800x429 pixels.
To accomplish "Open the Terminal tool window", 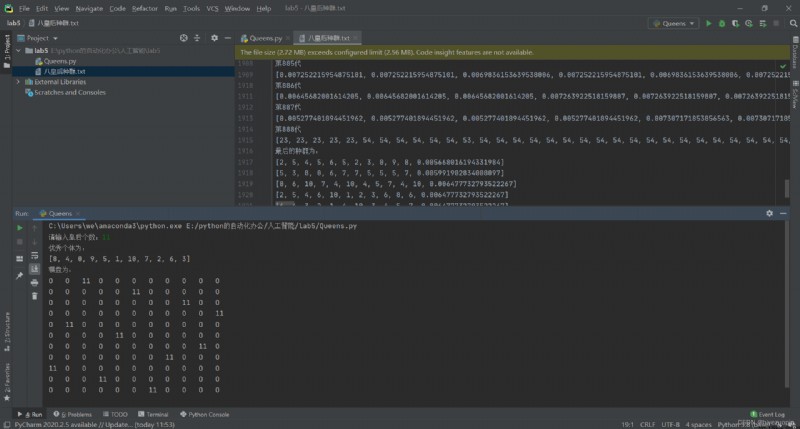I will coord(153,414).
